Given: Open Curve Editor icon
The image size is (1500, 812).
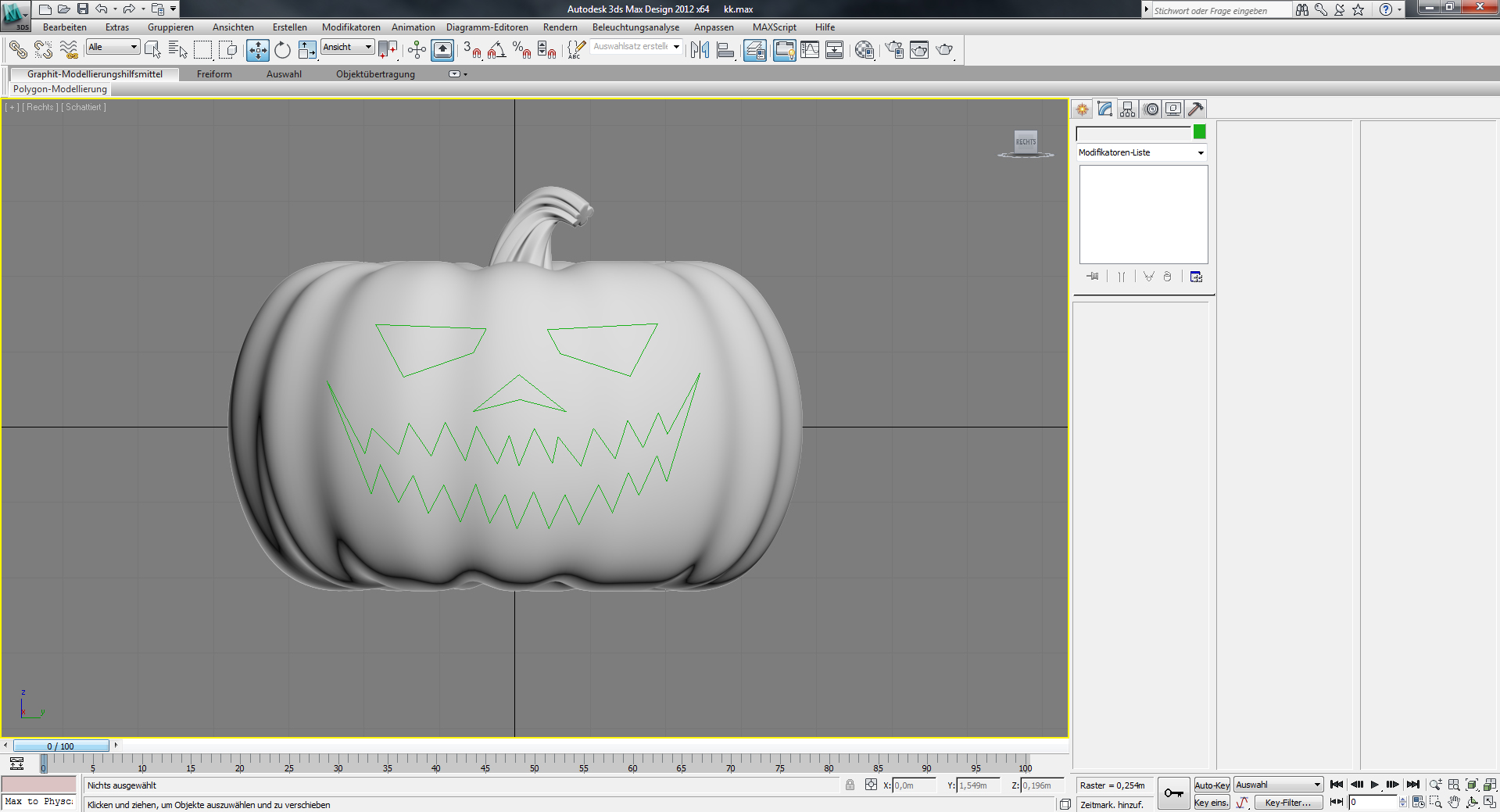Looking at the screenshot, I should pyautogui.click(x=810, y=50).
